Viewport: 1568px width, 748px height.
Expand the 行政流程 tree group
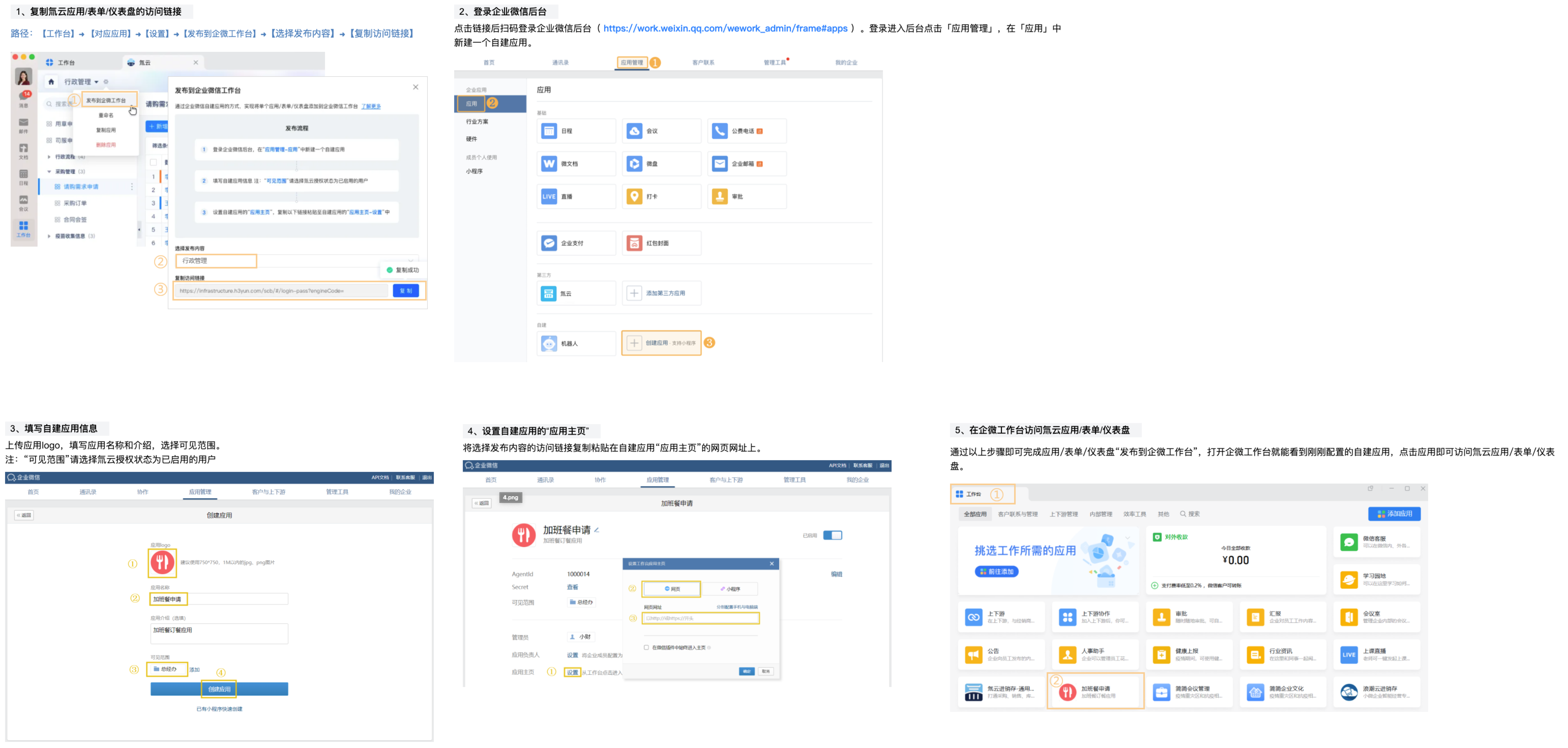[49, 157]
